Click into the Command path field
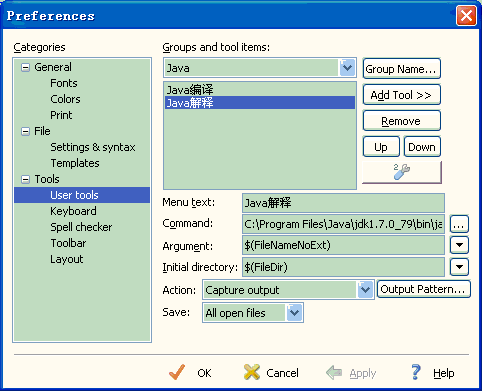This screenshot has height=391, width=482. [x=343, y=224]
